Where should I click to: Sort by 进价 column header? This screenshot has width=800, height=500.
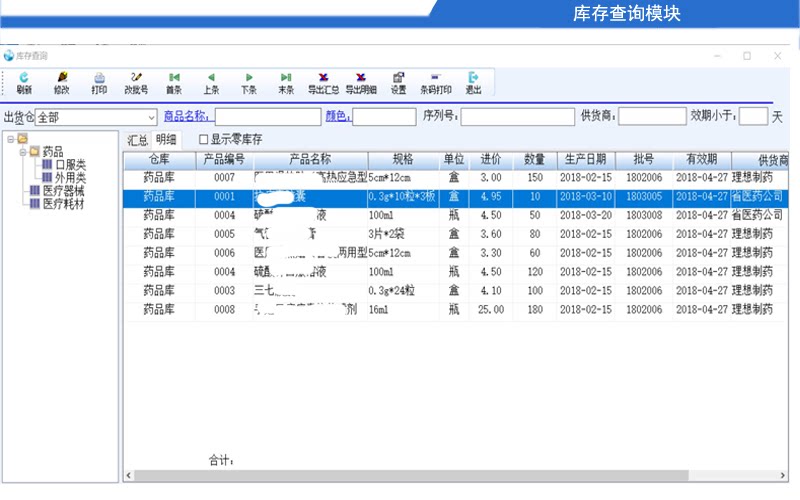click(491, 160)
